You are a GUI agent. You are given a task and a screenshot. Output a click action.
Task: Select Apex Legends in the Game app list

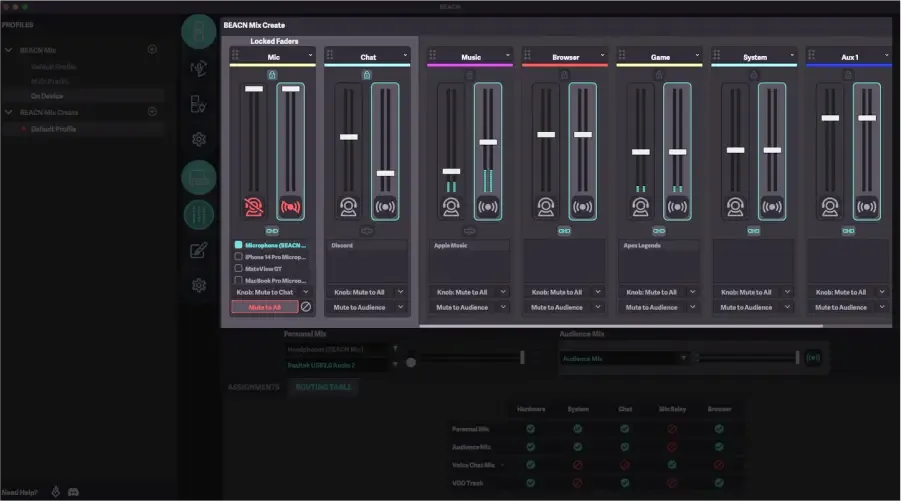pos(659,245)
